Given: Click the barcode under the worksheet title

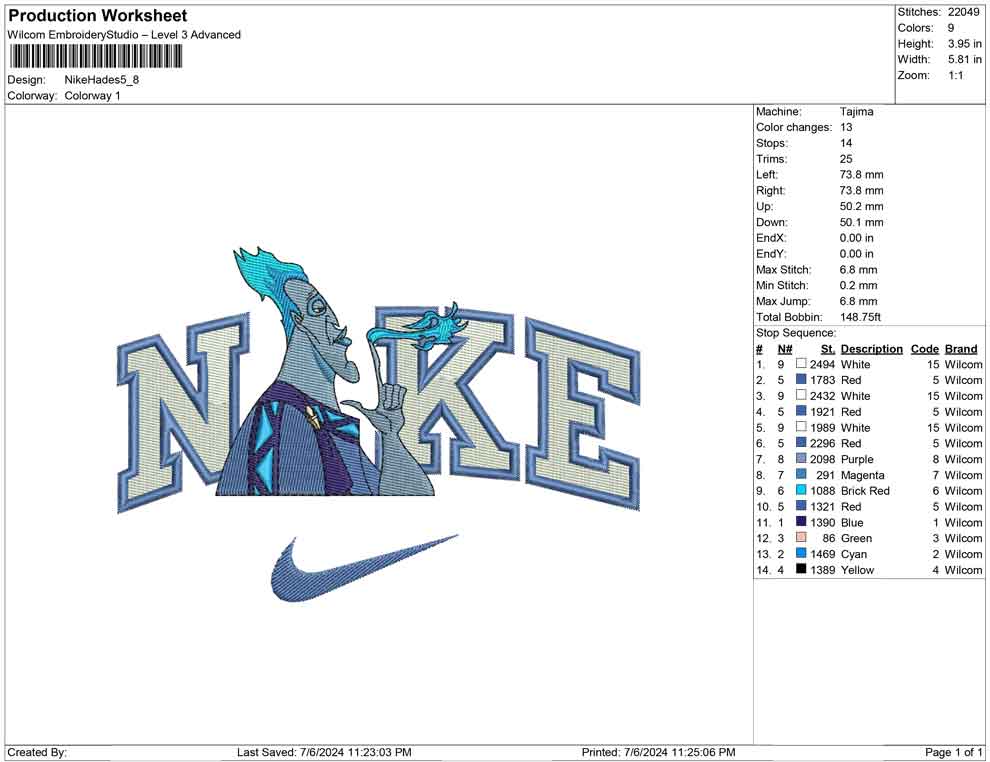Looking at the screenshot, I should pos(95,57).
